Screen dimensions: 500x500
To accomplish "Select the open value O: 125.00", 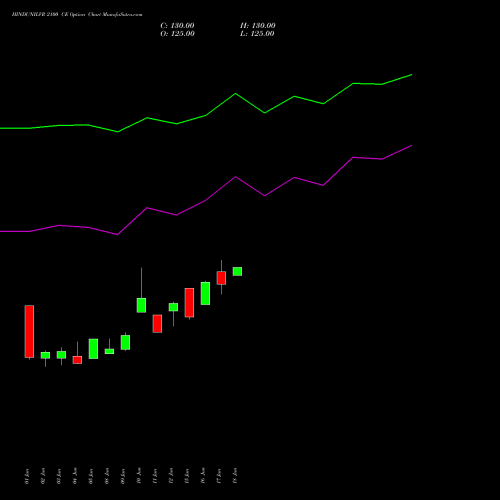I will click(177, 34).
